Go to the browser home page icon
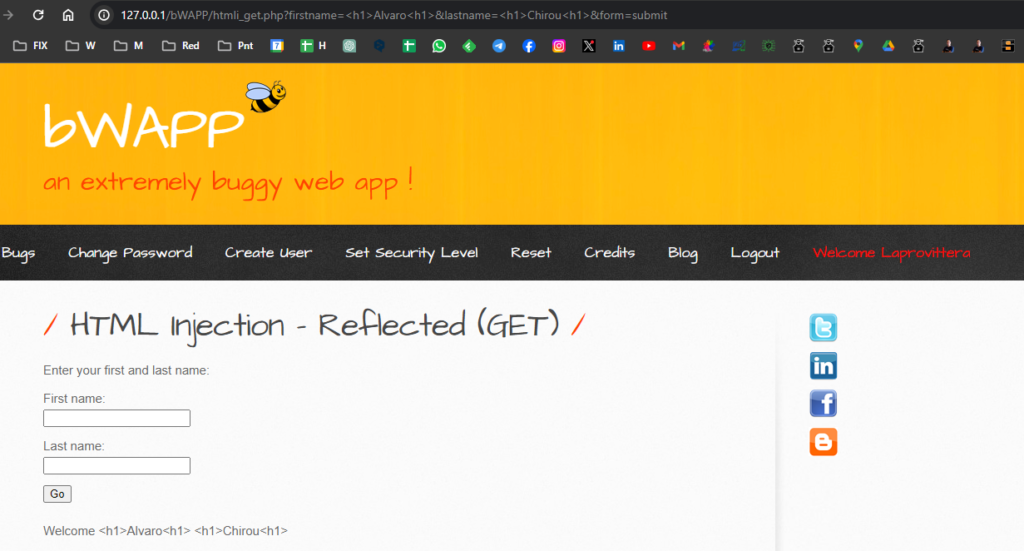Image resolution: width=1024 pixels, height=551 pixels. tap(68, 15)
